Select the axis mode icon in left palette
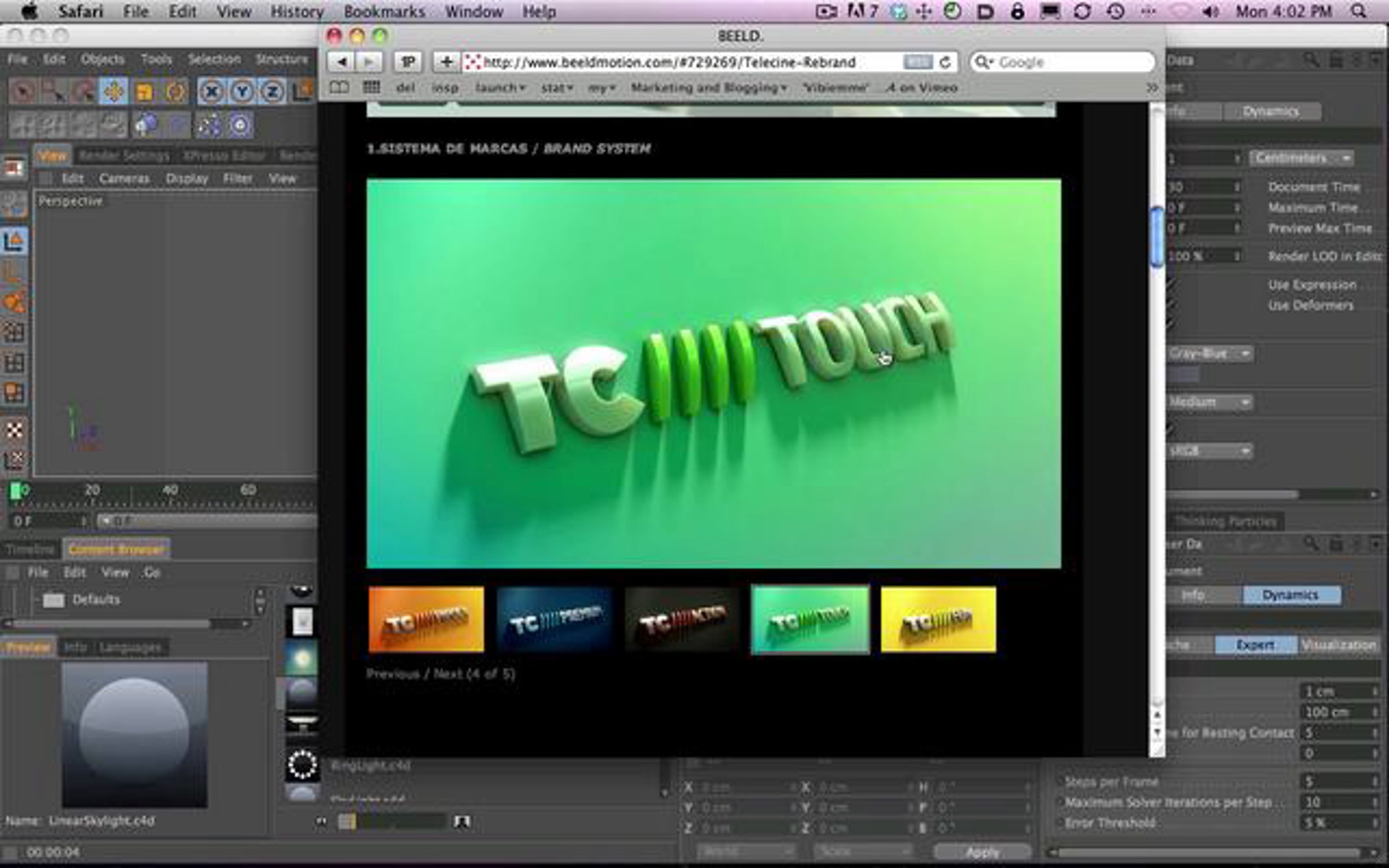Image resolution: width=1389 pixels, height=868 pixels. pos(14,241)
